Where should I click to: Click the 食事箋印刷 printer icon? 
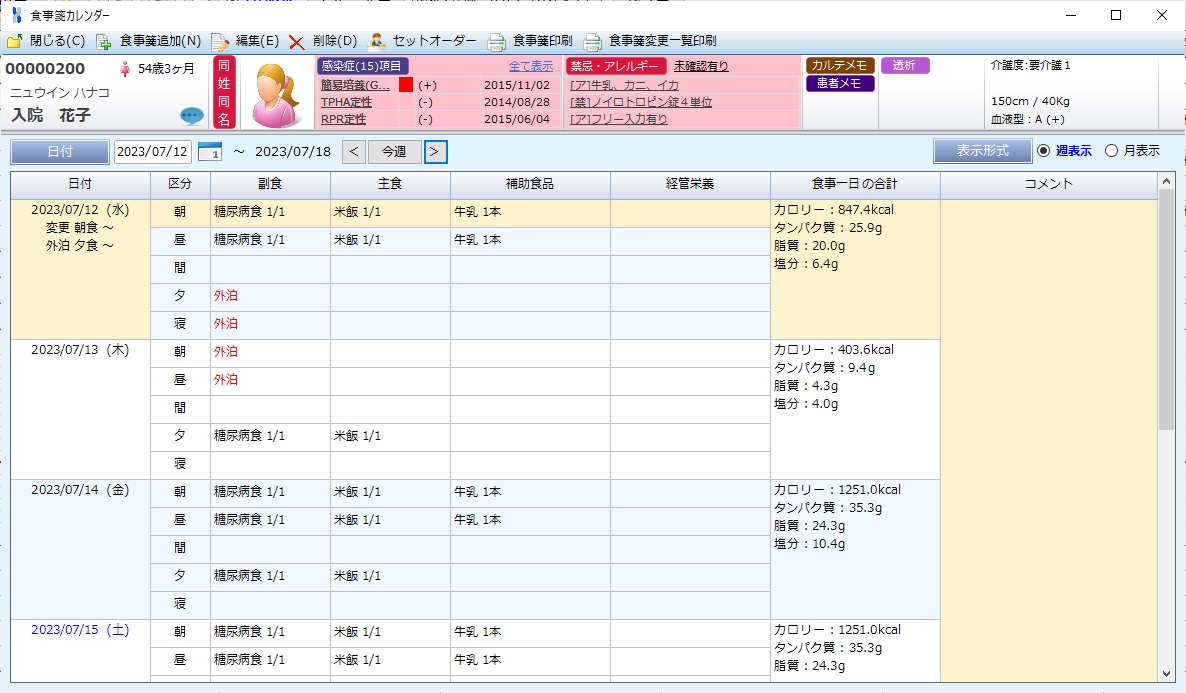[x=496, y=42]
